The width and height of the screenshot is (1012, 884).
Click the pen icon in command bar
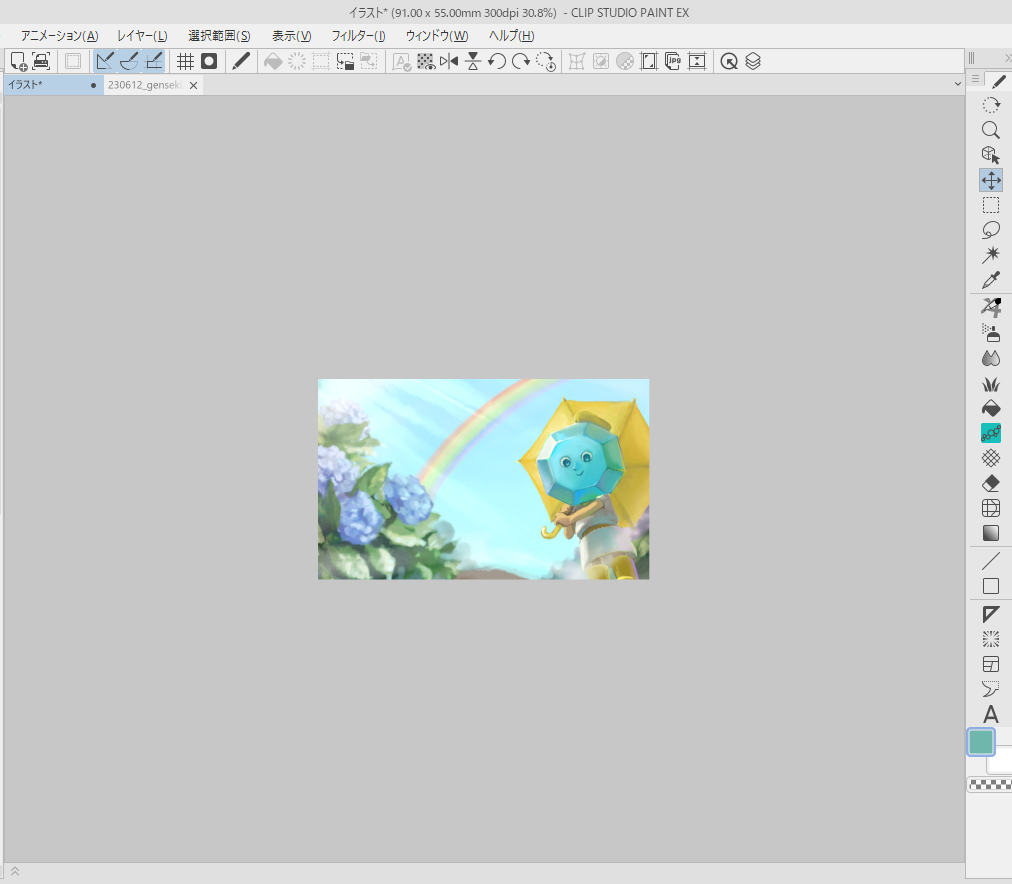(241, 61)
